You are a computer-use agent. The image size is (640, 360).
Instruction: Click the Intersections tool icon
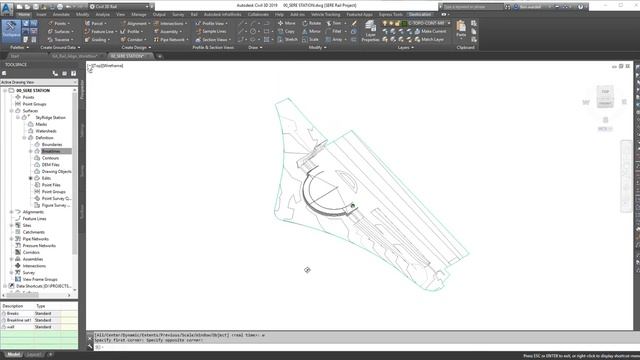tap(156, 24)
